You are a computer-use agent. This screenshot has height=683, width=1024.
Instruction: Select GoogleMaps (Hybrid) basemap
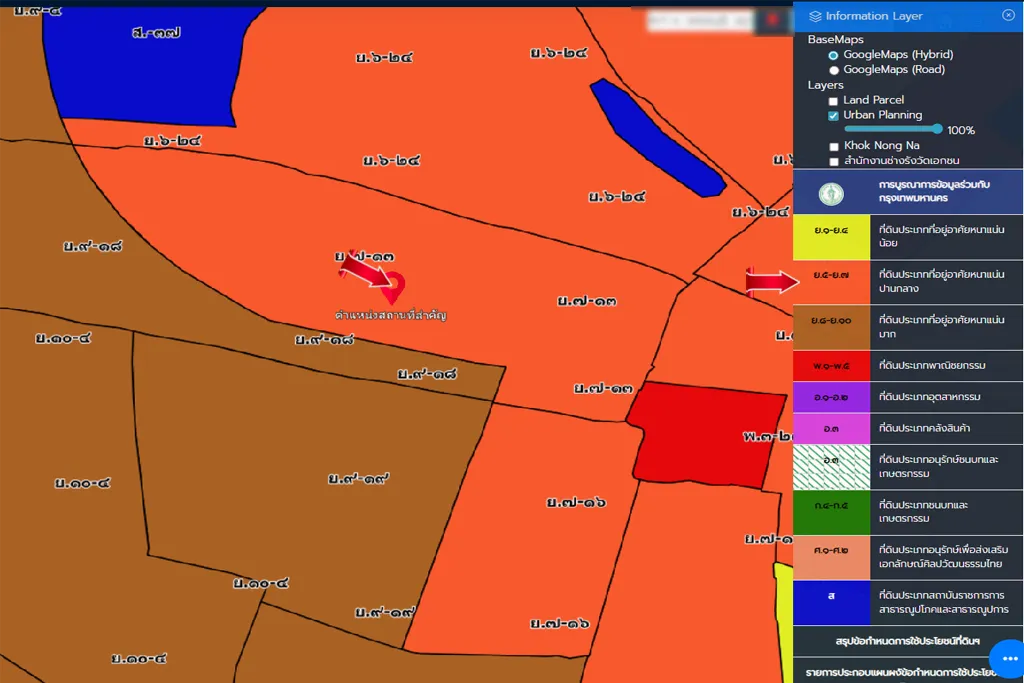(x=833, y=55)
